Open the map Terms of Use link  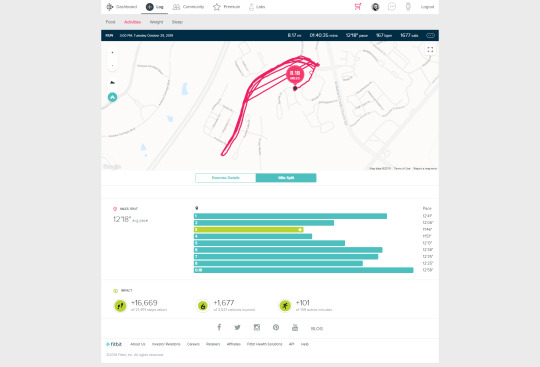coord(402,169)
